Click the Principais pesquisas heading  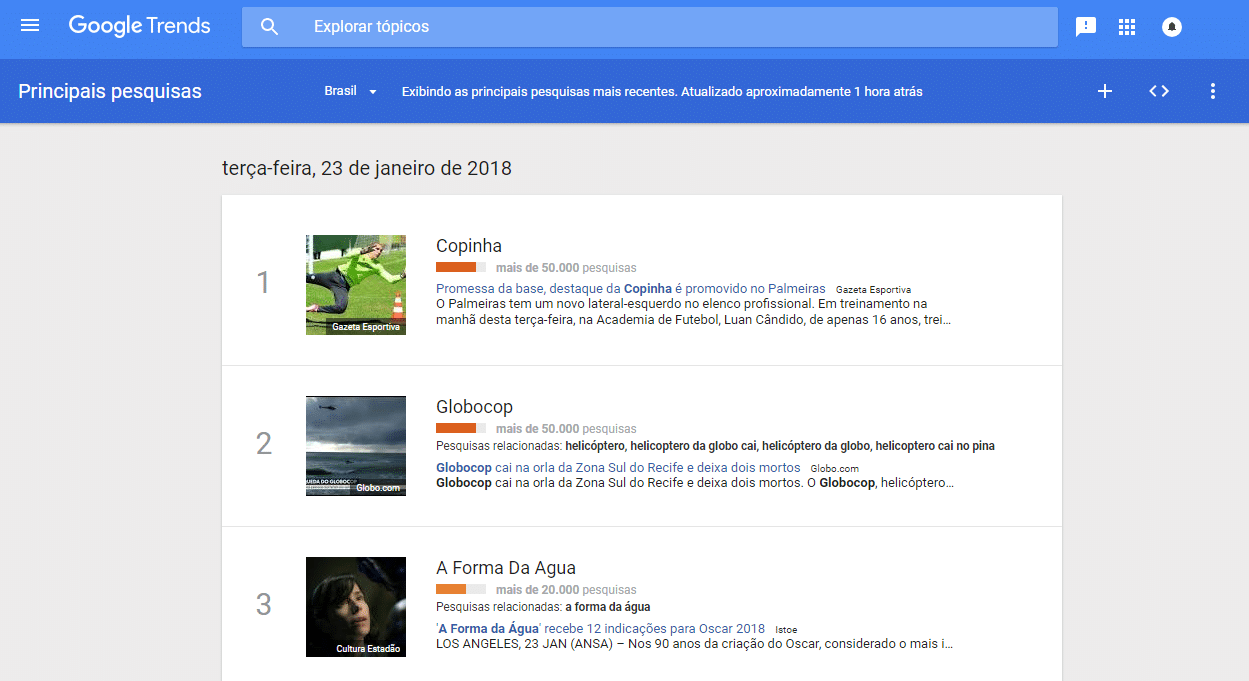110,91
